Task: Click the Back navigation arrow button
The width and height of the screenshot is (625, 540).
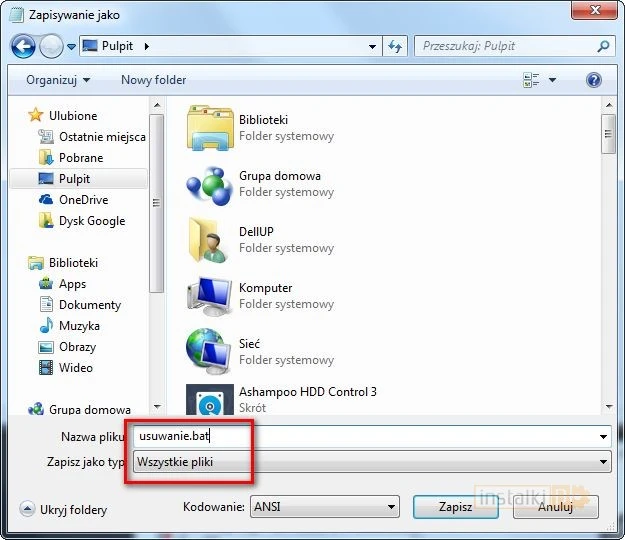Action: pos(23,46)
